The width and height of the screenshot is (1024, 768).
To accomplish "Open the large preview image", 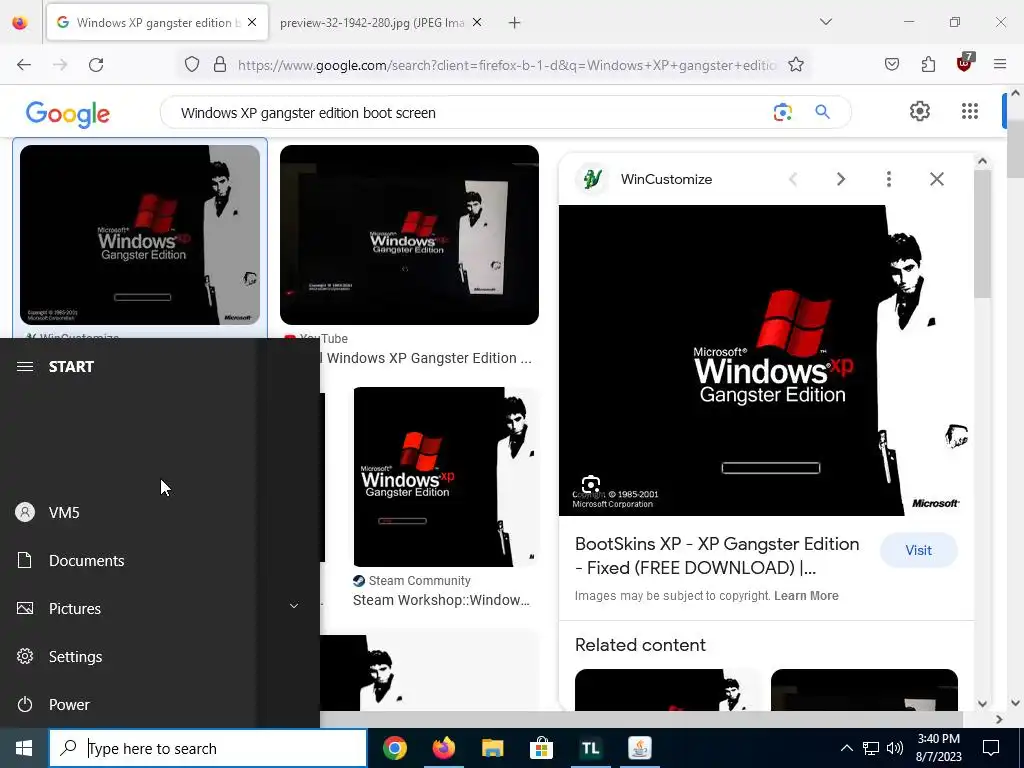I will 766,360.
